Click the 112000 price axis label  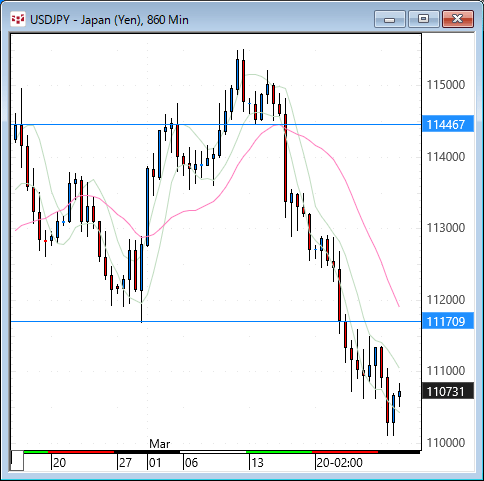(x=446, y=299)
